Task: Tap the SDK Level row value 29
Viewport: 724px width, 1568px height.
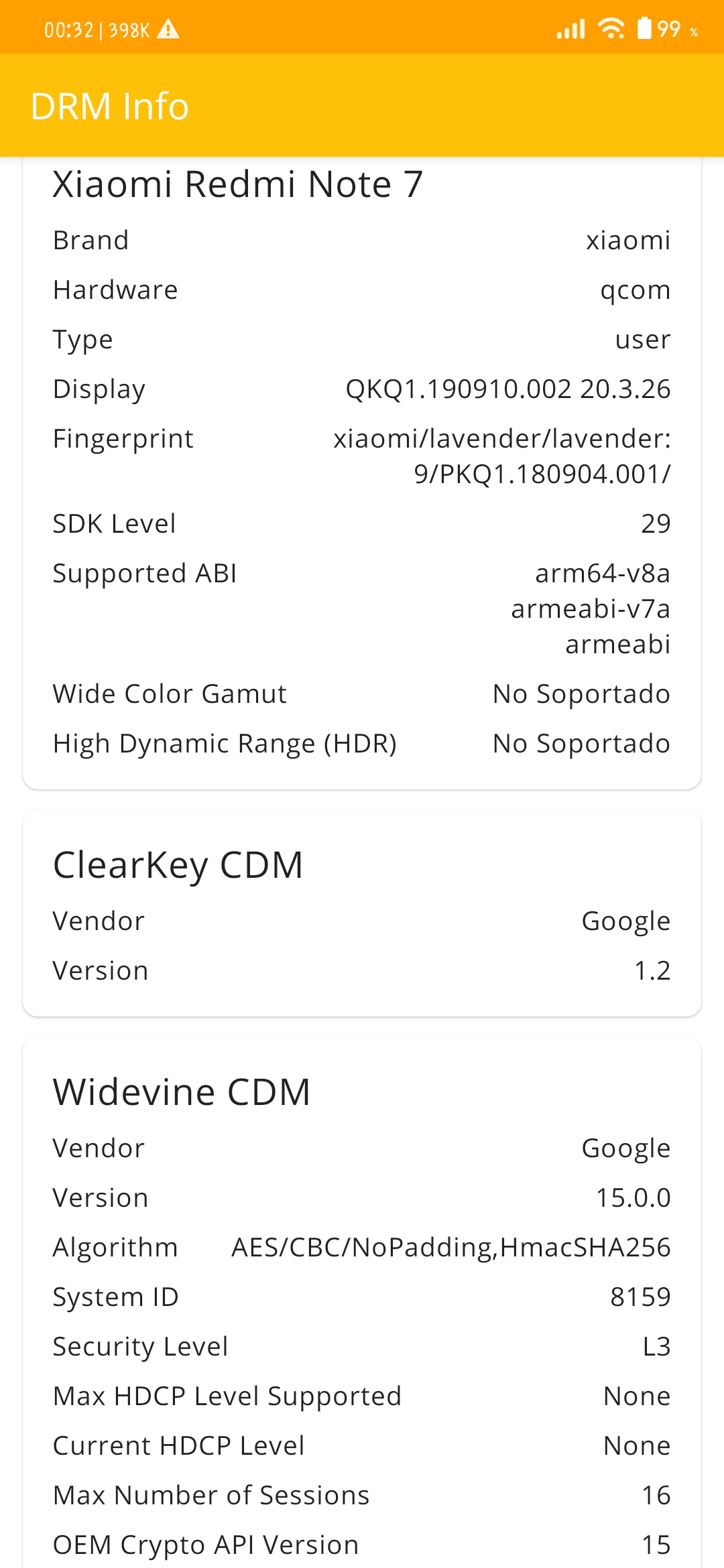Action: (656, 523)
